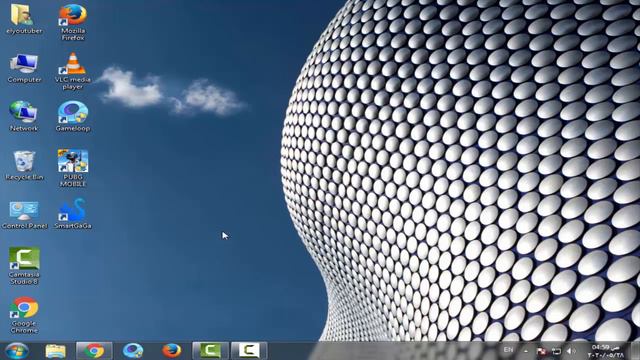Select the Network desktop icon
640x360 pixels.
coord(24,116)
